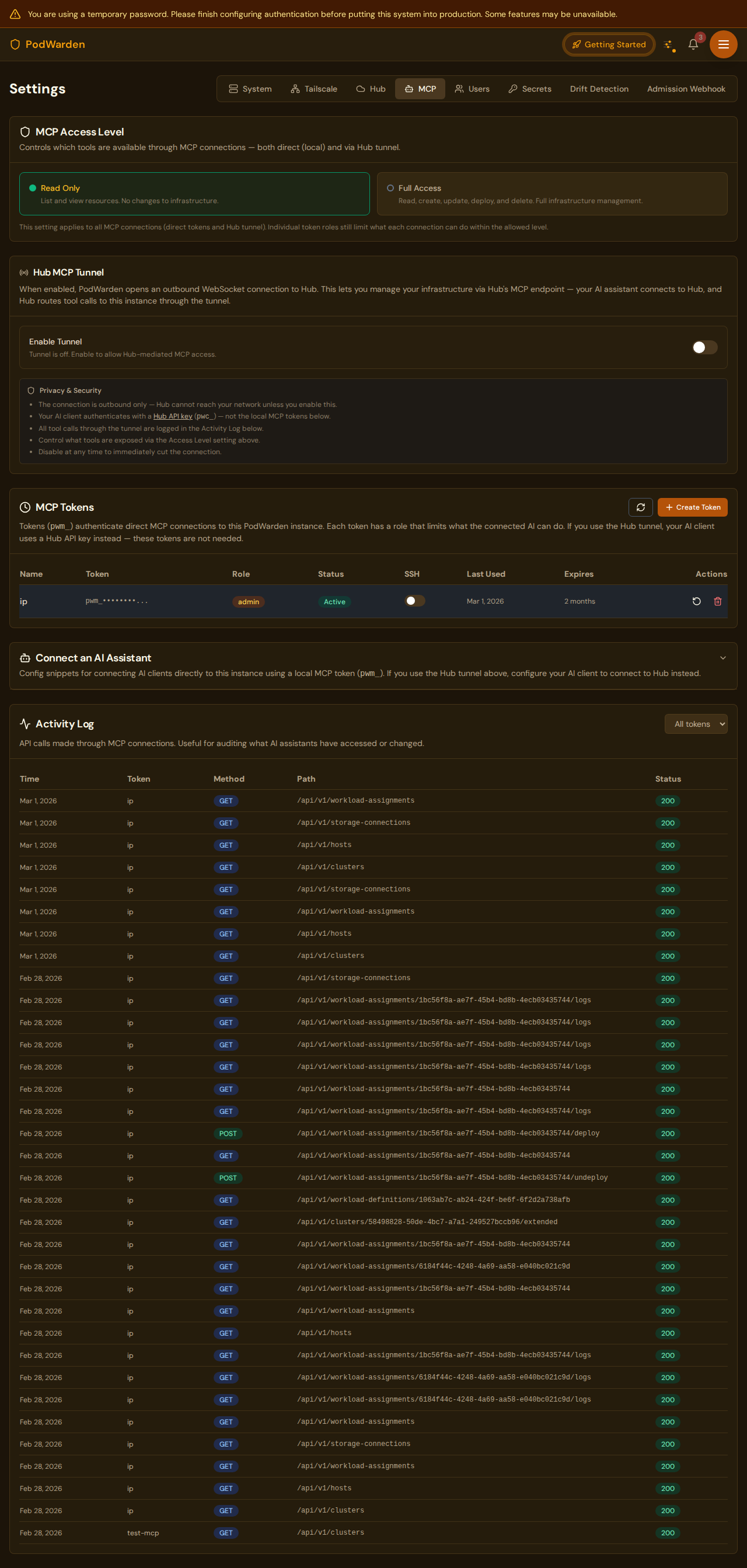Open the Users tab
The width and height of the screenshot is (747, 1568).
(x=472, y=89)
